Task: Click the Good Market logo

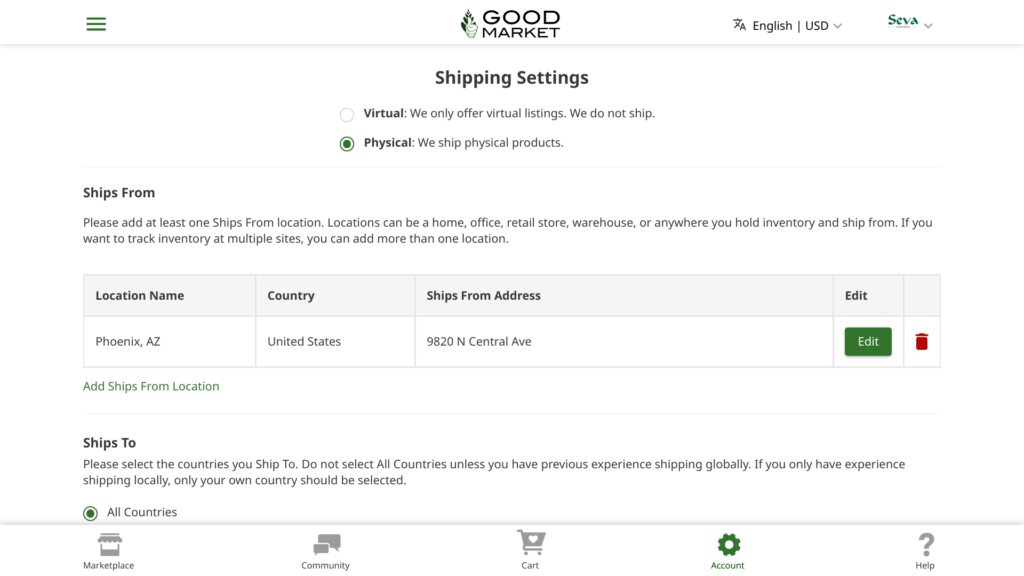Action: click(511, 23)
